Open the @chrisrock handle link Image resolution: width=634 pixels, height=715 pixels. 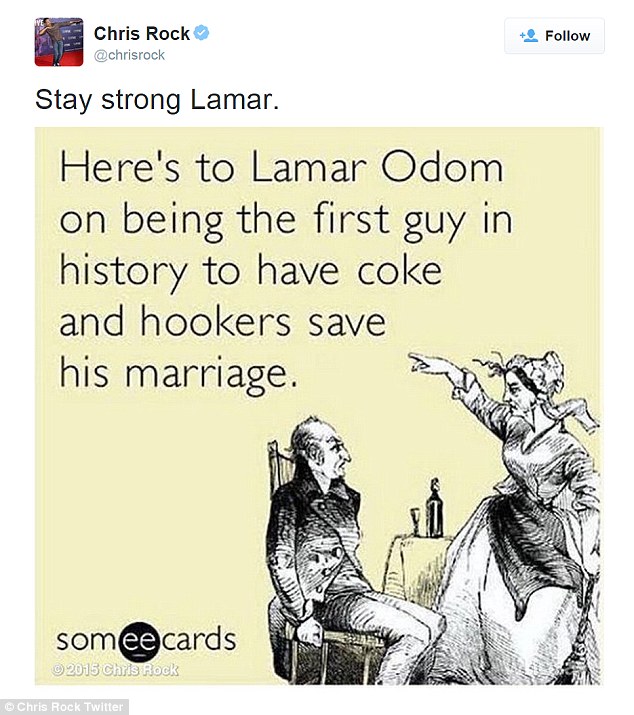tap(129, 55)
